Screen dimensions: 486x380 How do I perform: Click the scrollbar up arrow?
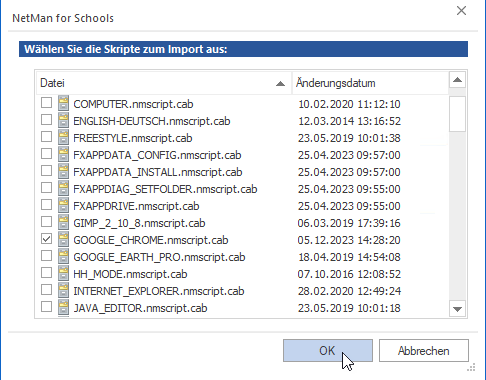coord(457,80)
